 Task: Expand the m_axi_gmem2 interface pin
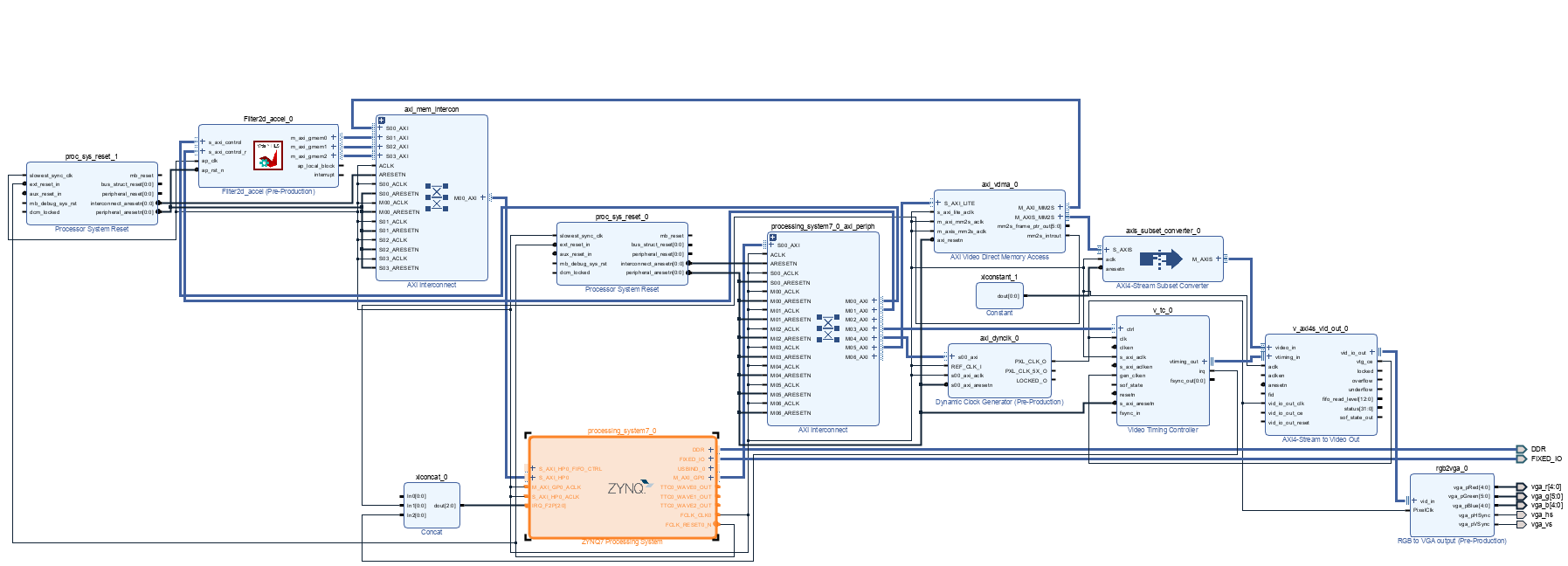pos(333,156)
